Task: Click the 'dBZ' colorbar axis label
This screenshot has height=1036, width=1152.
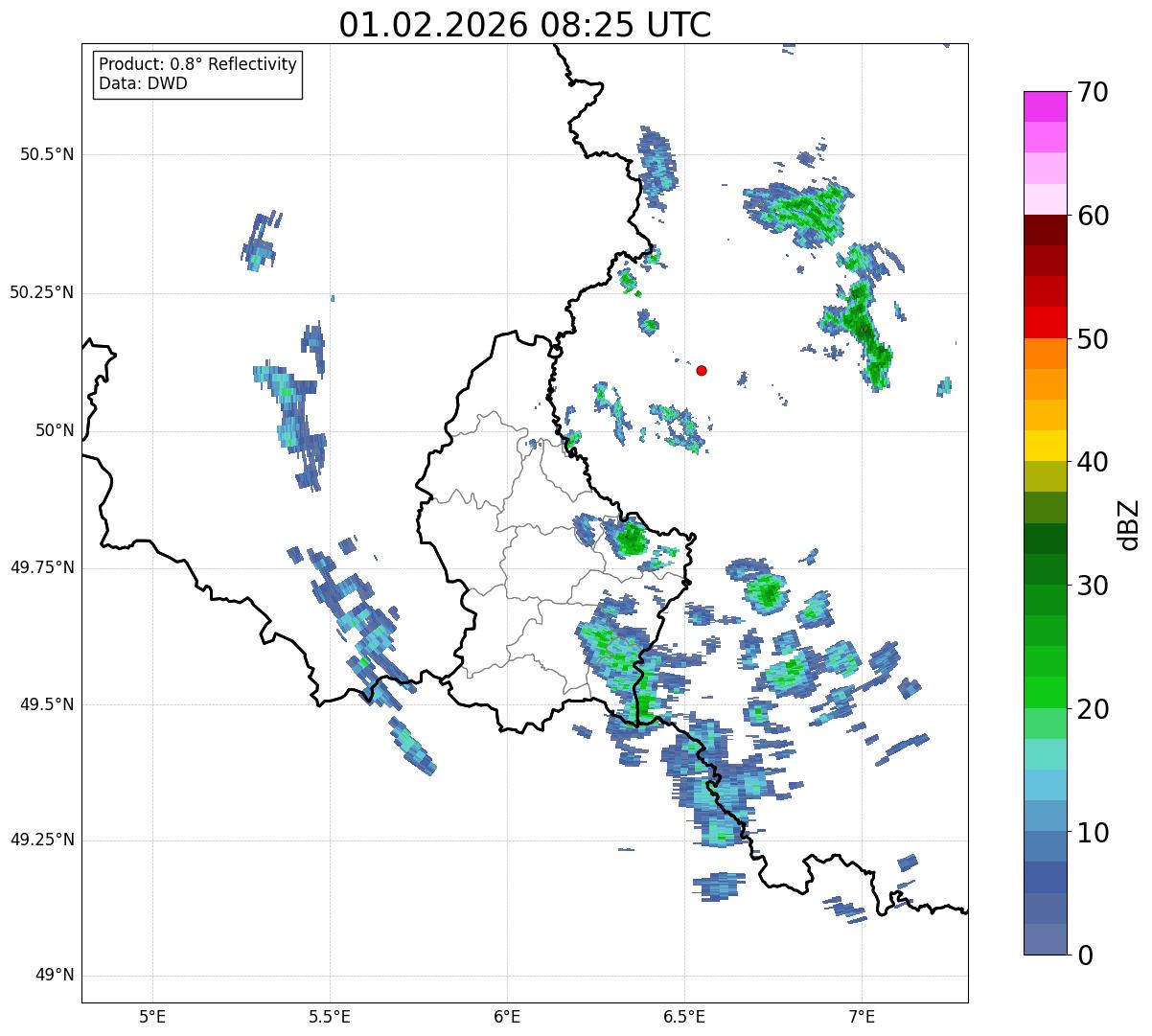Action: click(1130, 524)
